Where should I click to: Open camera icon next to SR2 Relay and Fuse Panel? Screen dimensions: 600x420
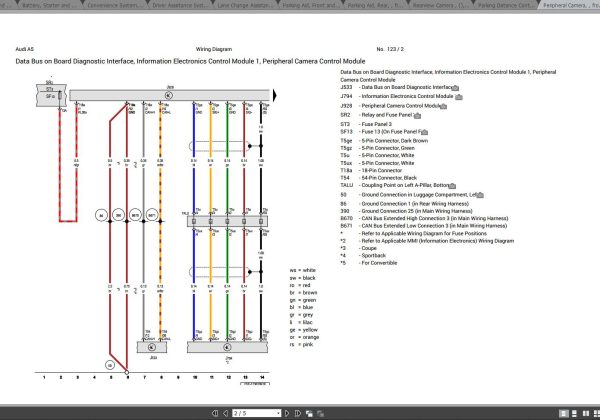click(x=417, y=116)
